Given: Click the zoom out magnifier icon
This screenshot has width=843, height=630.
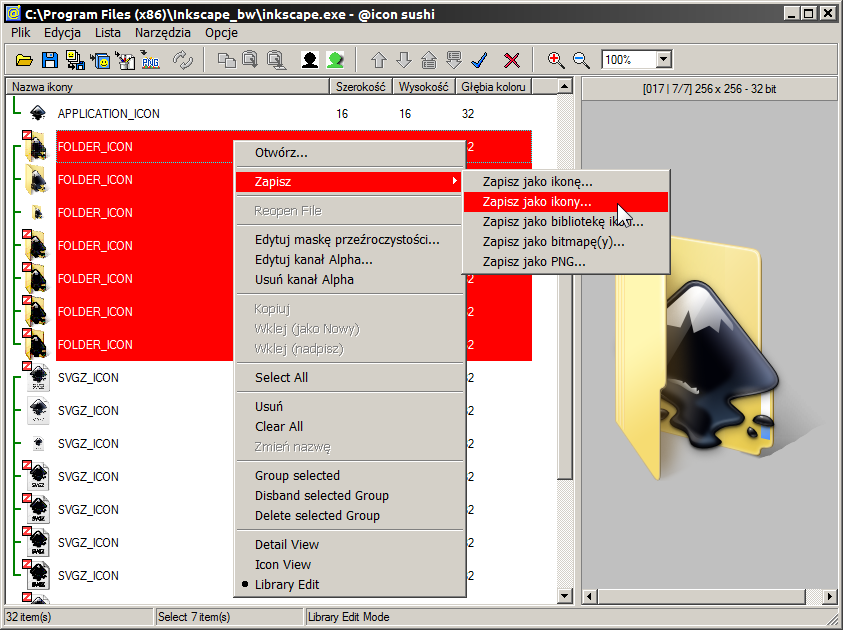Looking at the screenshot, I should (581, 60).
